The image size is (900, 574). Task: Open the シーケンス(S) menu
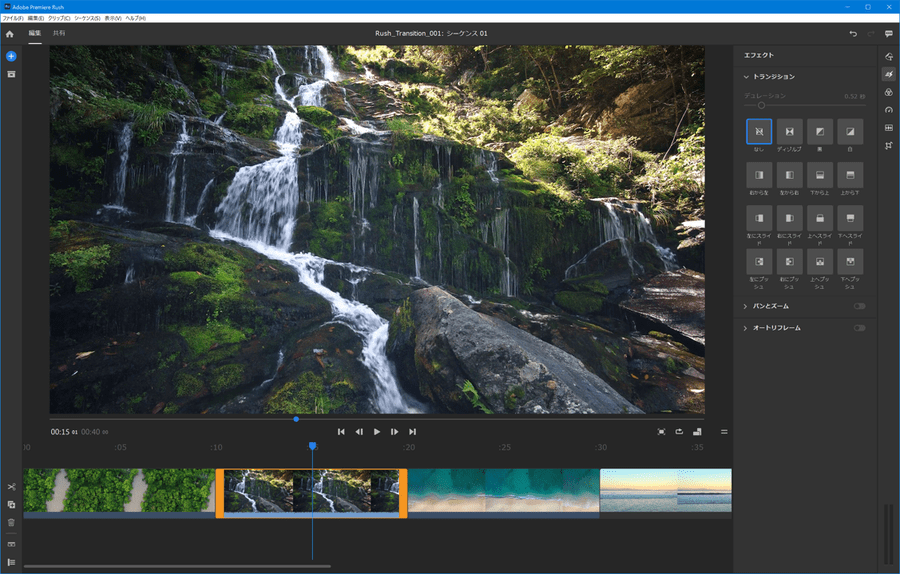pyautogui.click(x=87, y=18)
